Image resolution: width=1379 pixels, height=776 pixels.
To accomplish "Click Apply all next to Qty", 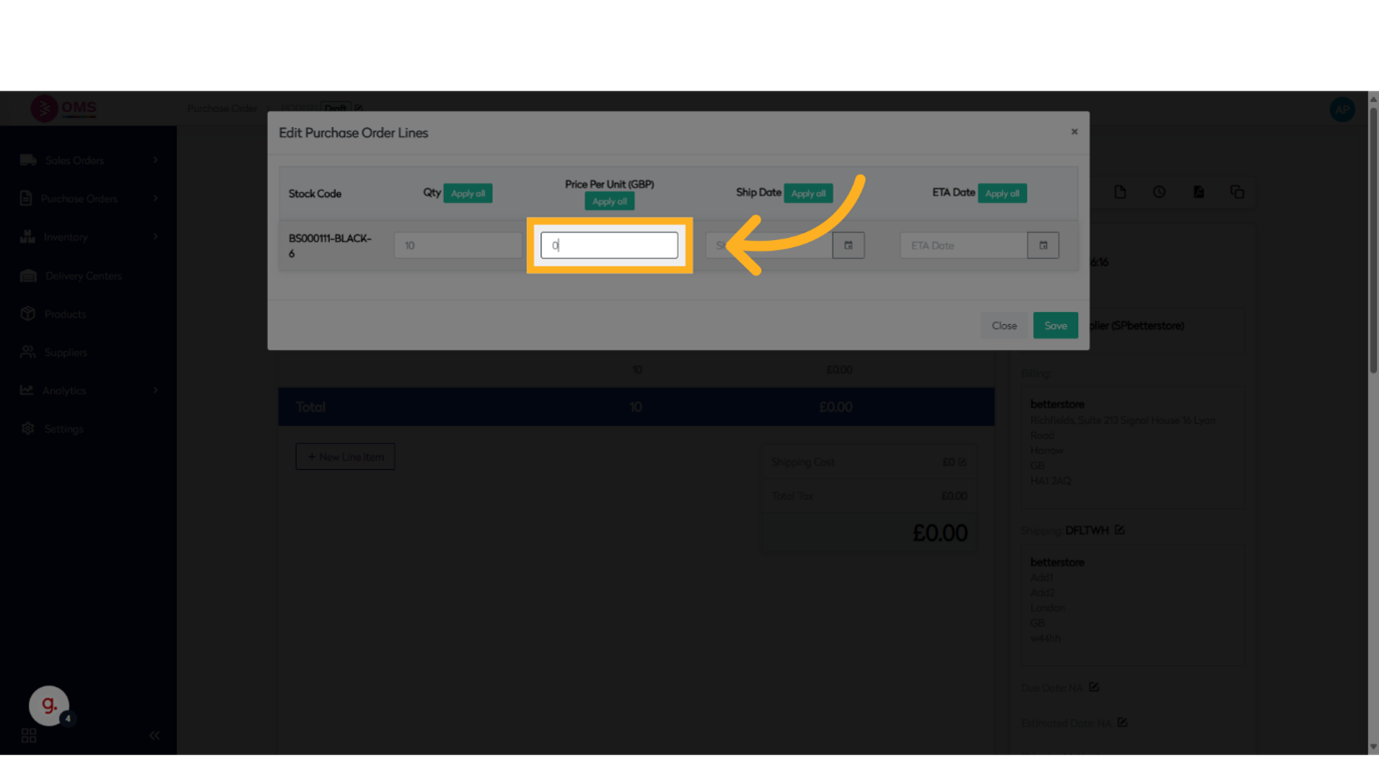I will coord(468,193).
